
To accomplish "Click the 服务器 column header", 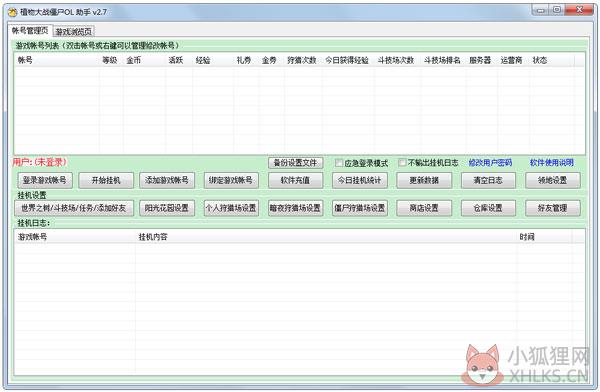I will (482, 60).
